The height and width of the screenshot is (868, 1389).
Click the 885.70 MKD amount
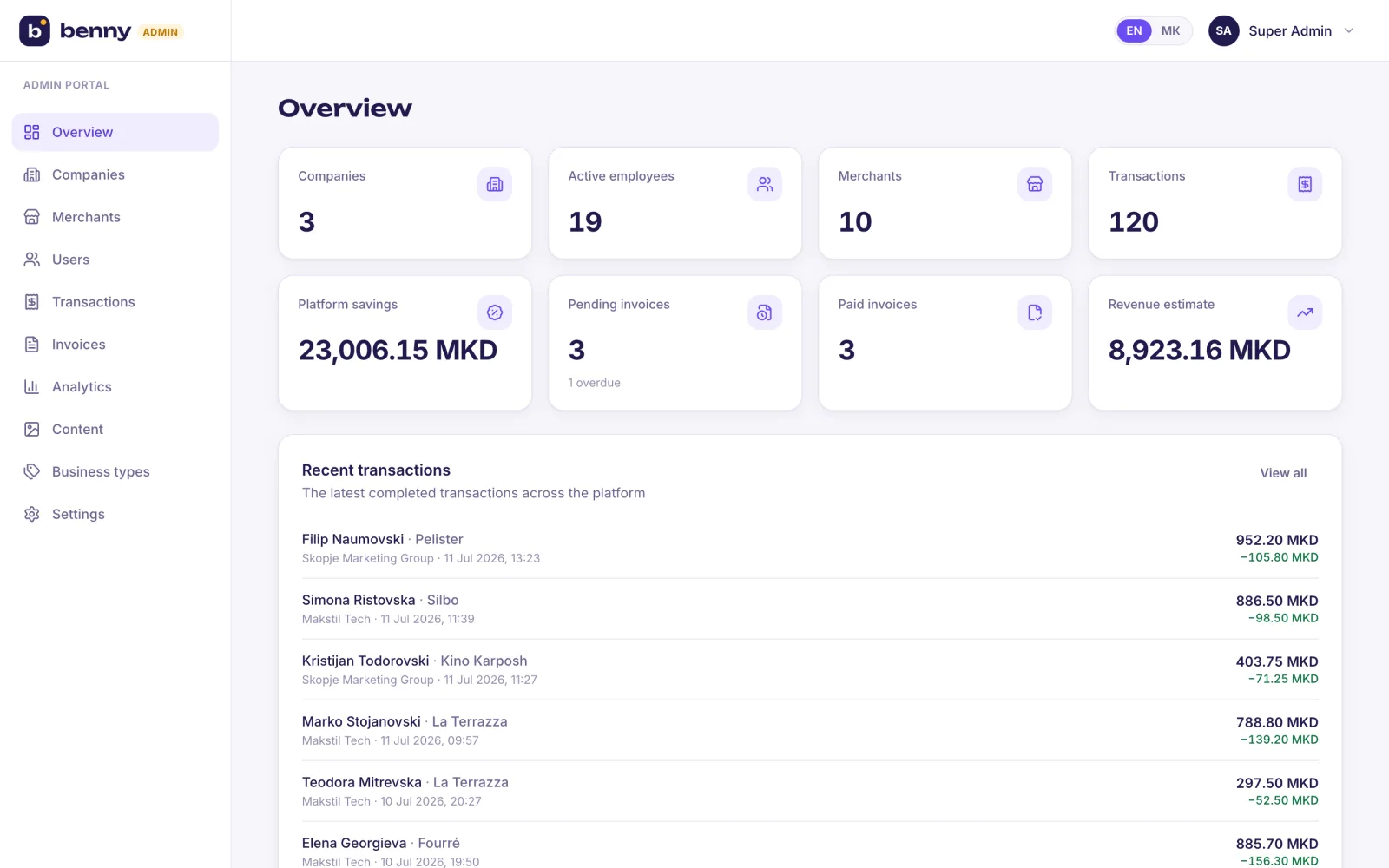(1277, 844)
